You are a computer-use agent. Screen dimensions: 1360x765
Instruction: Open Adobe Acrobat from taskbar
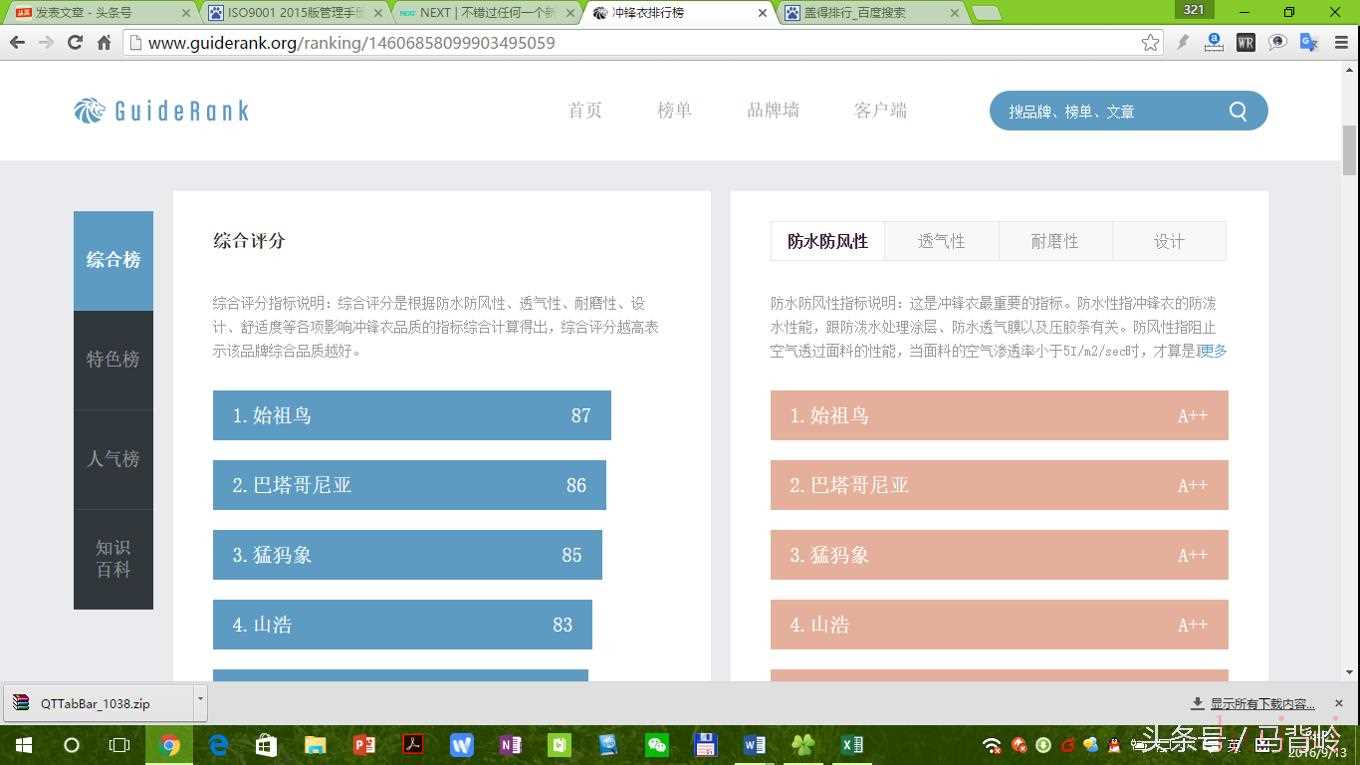pos(413,745)
